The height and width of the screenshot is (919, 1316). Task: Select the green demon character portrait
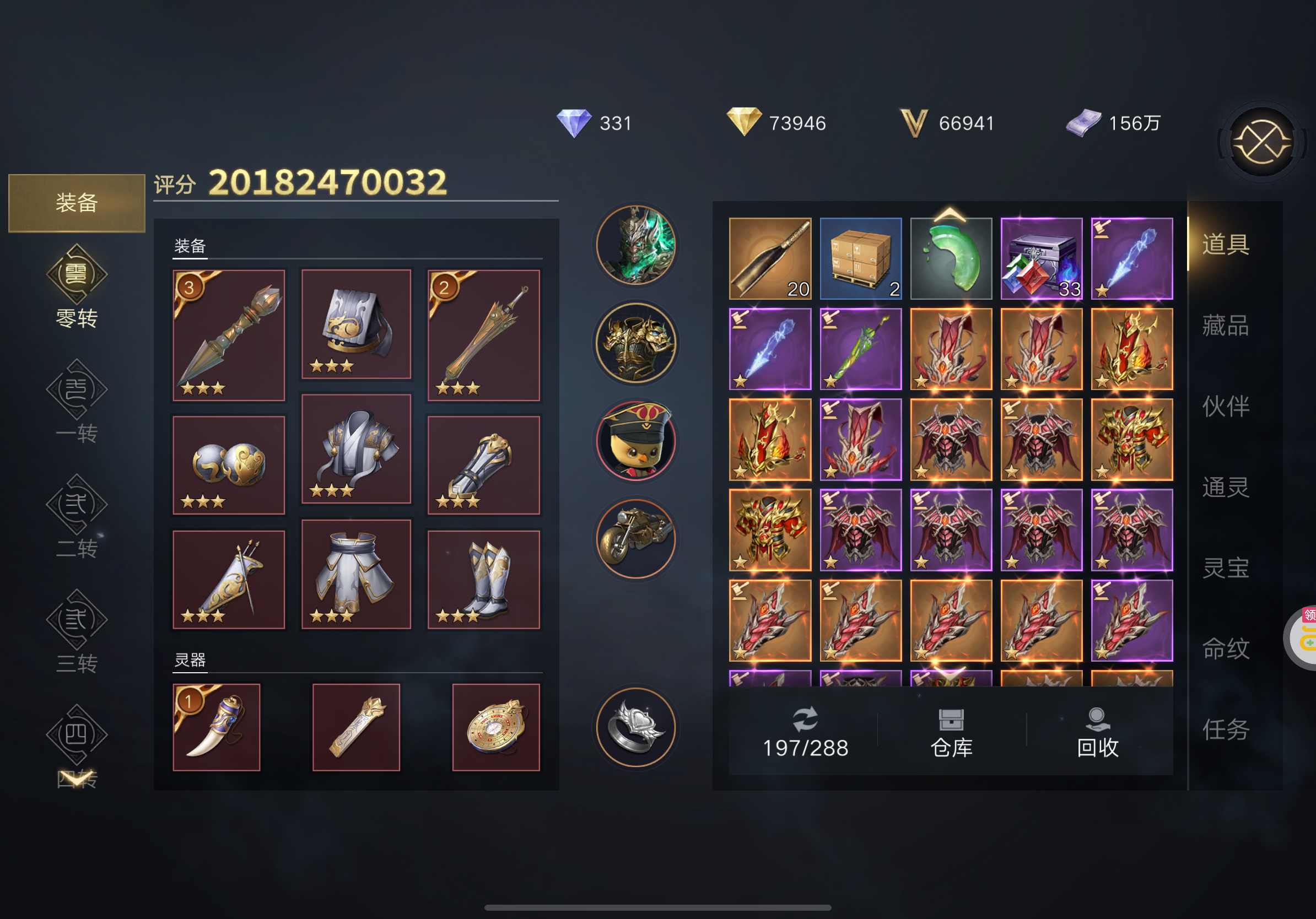[x=635, y=245]
